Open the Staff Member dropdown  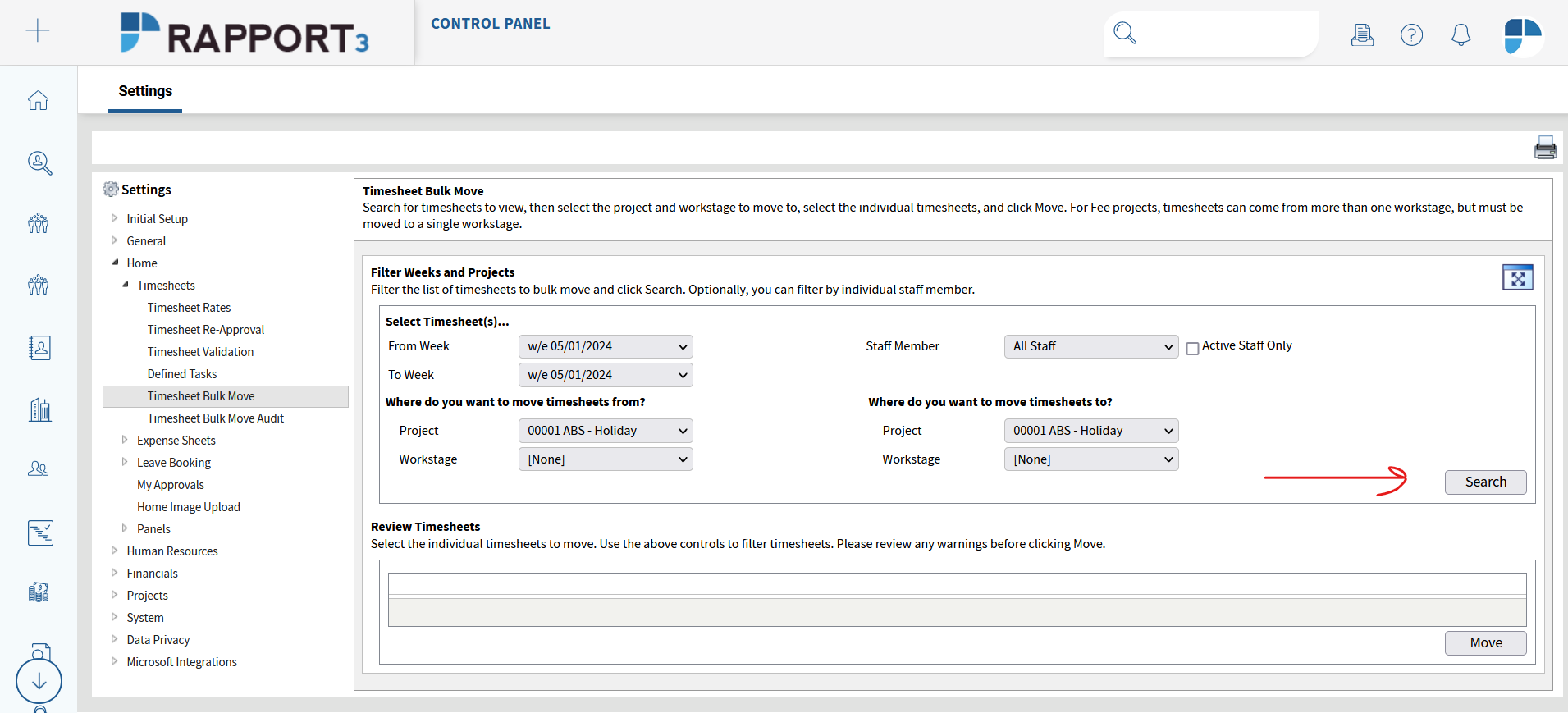[1091, 346]
